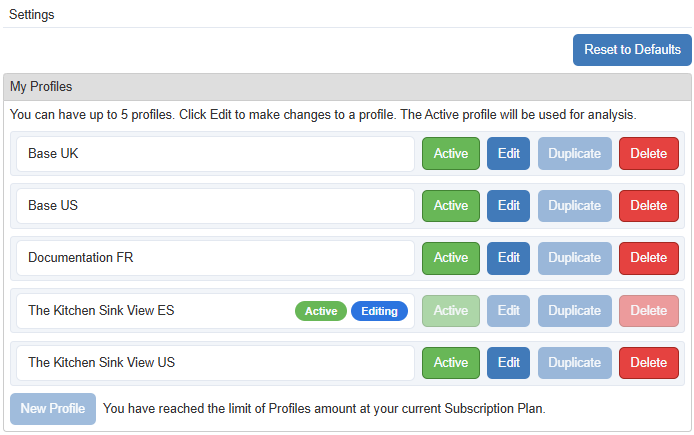Activate the Documentation FR profile
Screen dimensions: 694x435
(450, 258)
